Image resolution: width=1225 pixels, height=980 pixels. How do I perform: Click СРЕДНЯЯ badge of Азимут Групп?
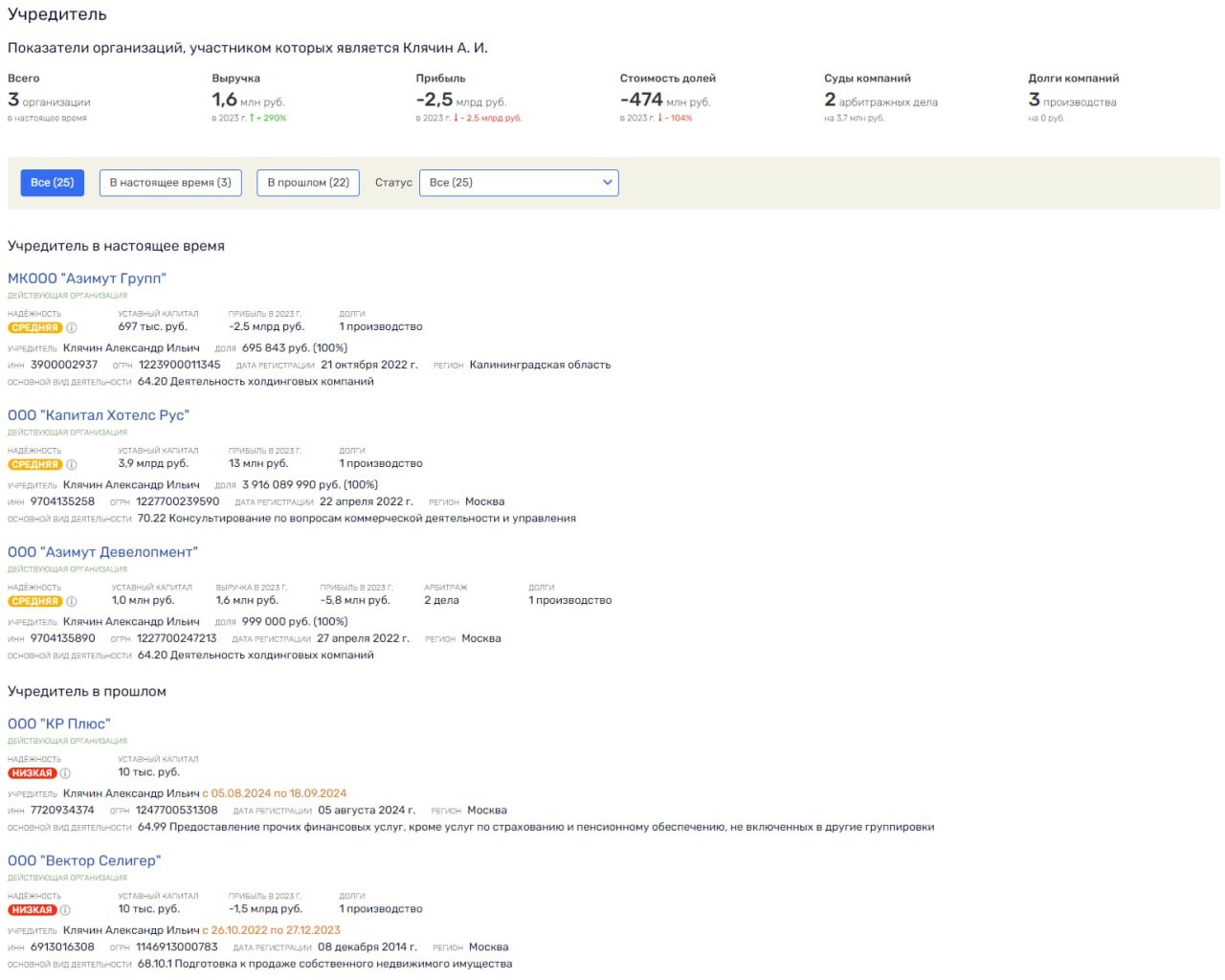(x=35, y=328)
